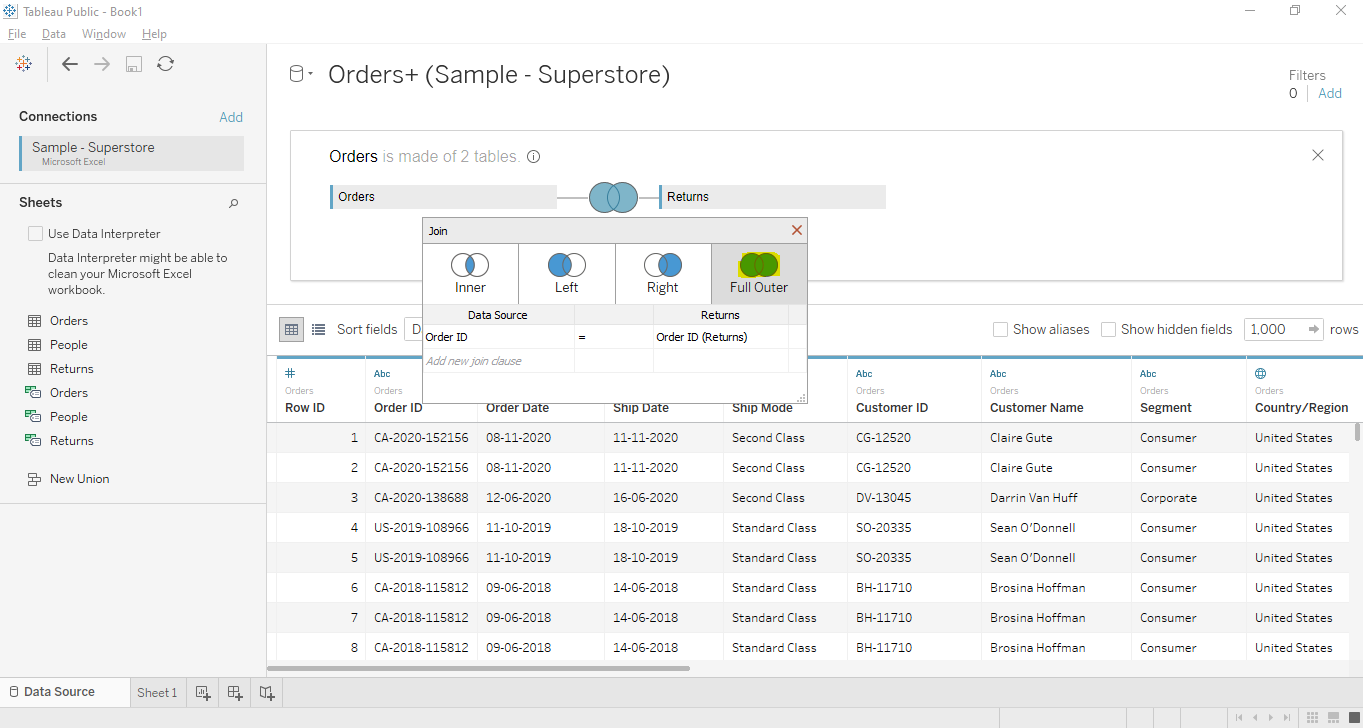Close the Orders physical table panel

(x=1317, y=155)
